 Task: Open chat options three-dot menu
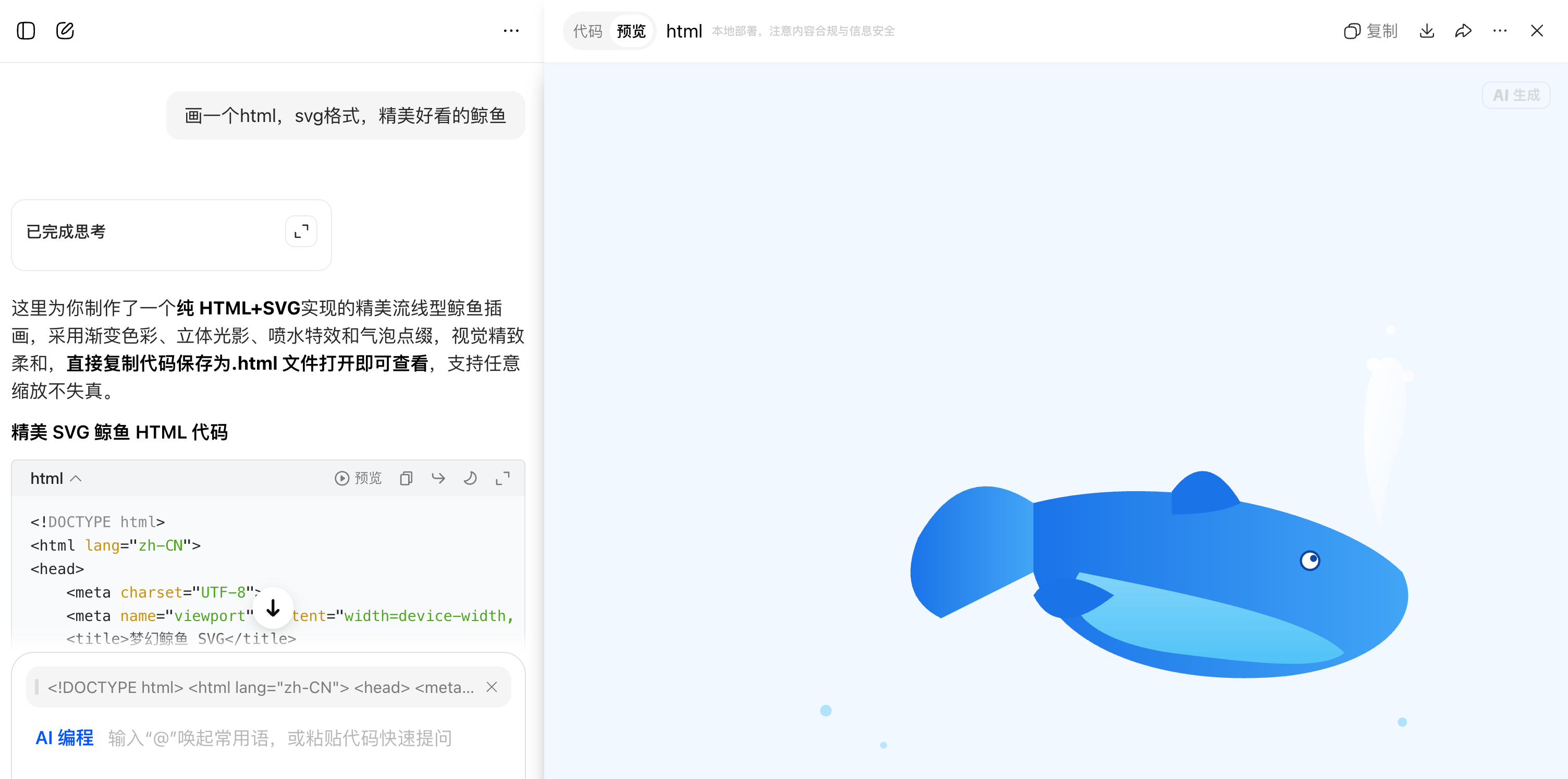[x=511, y=30]
